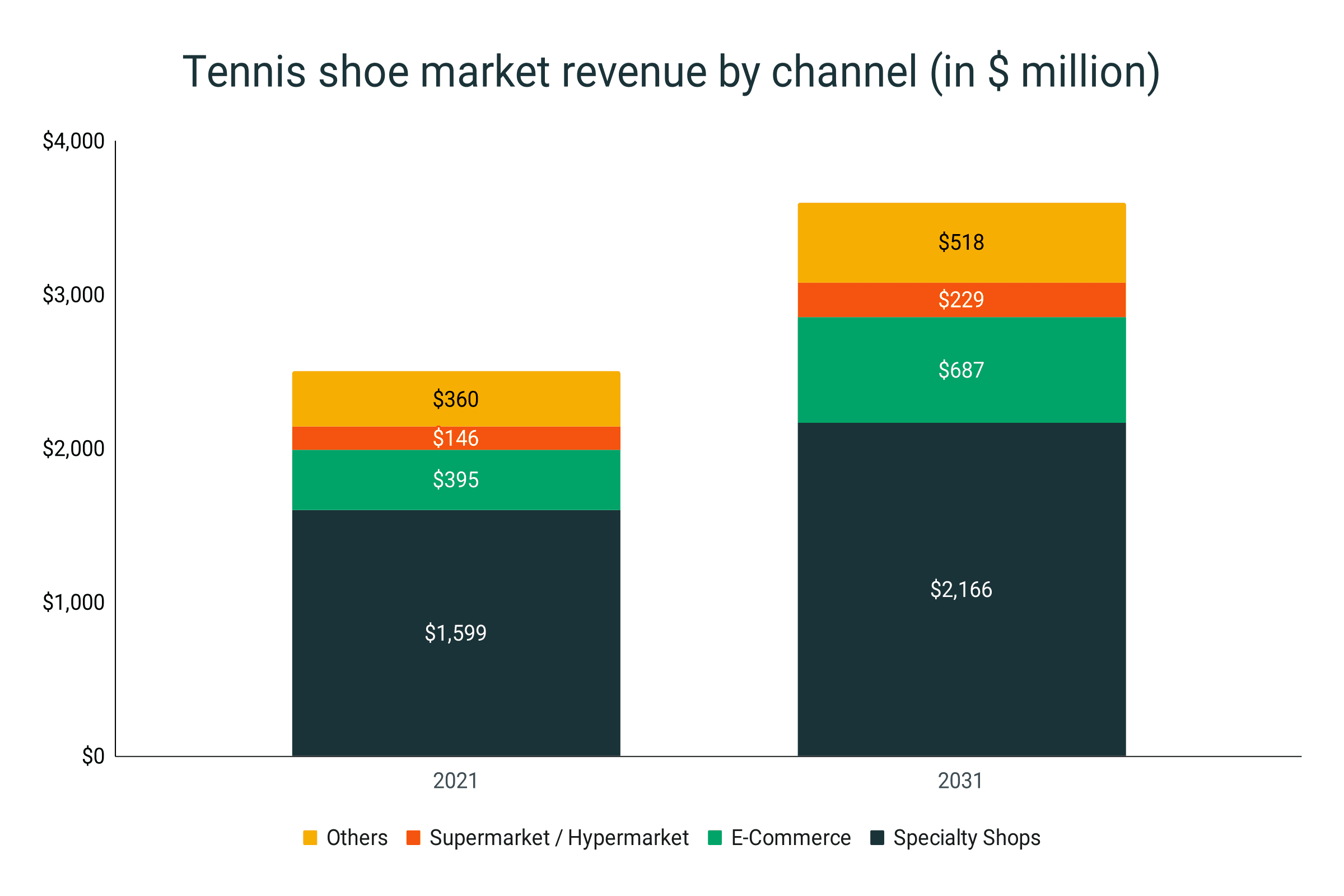Viewport: 1344px width, 896px height.
Task: Click the $687 E-Commerce segment of 2031
Action: click(x=962, y=370)
